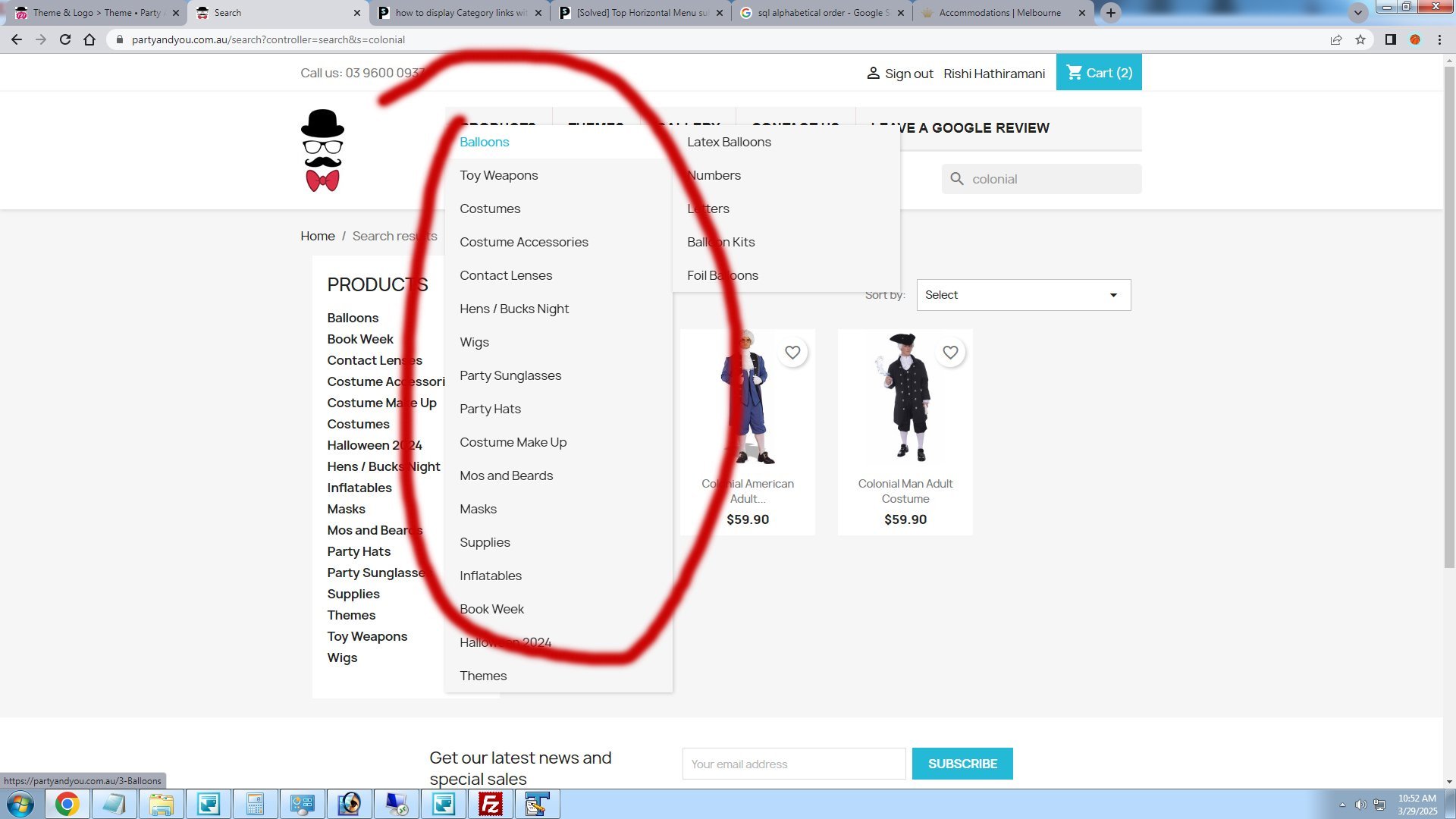Open the tab search chevron button
Image resolution: width=1456 pixels, height=819 pixels.
click(x=1357, y=13)
